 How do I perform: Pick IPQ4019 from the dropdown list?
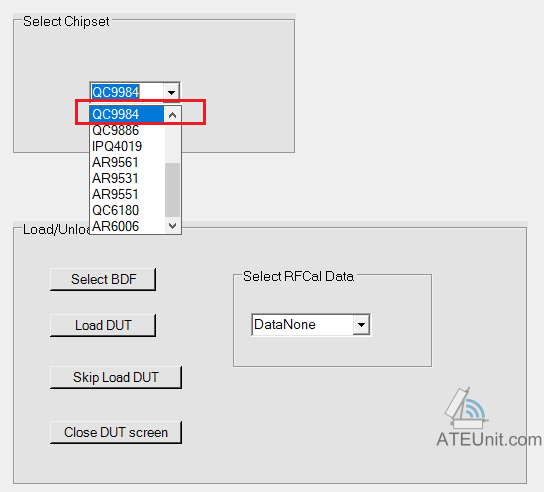click(127, 146)
